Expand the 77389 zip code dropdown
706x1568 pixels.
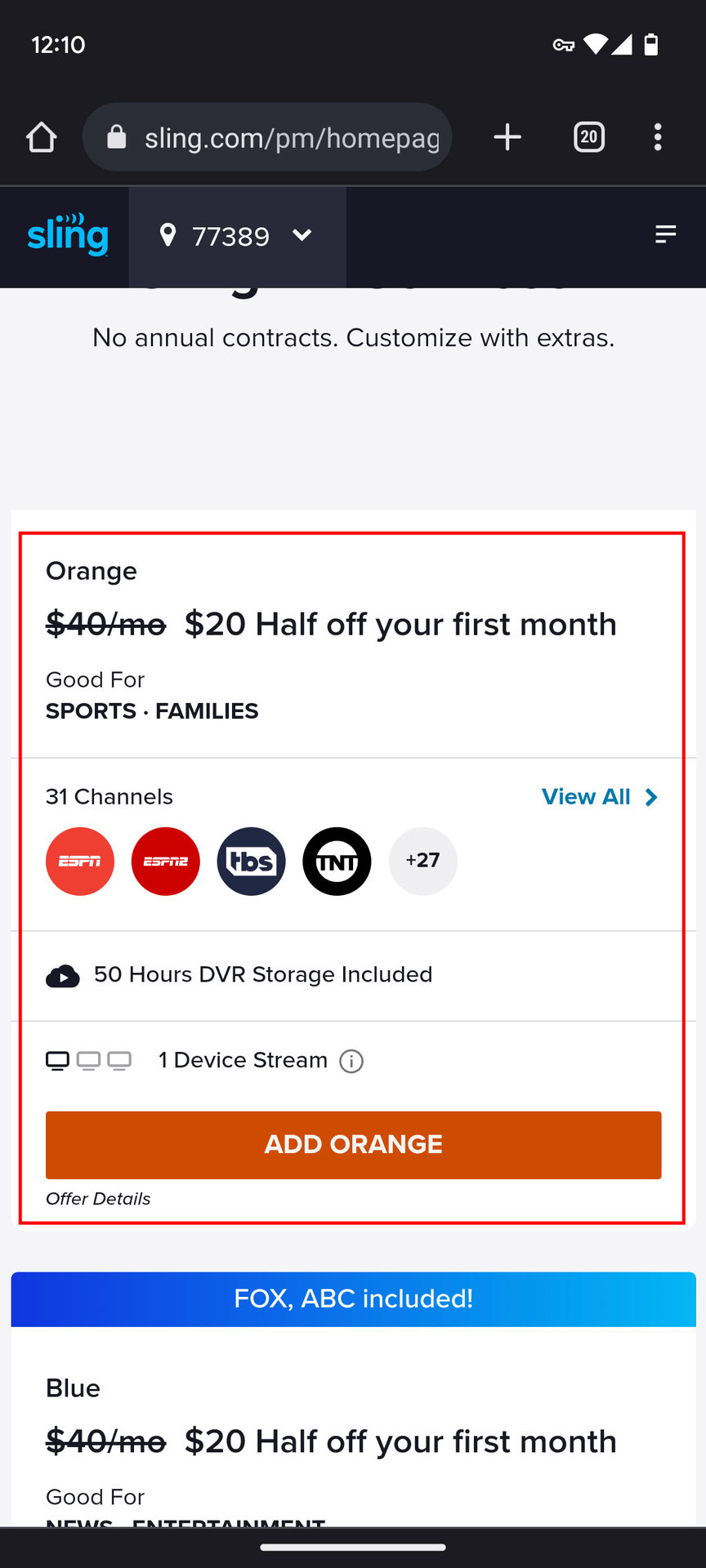[302, 236]
